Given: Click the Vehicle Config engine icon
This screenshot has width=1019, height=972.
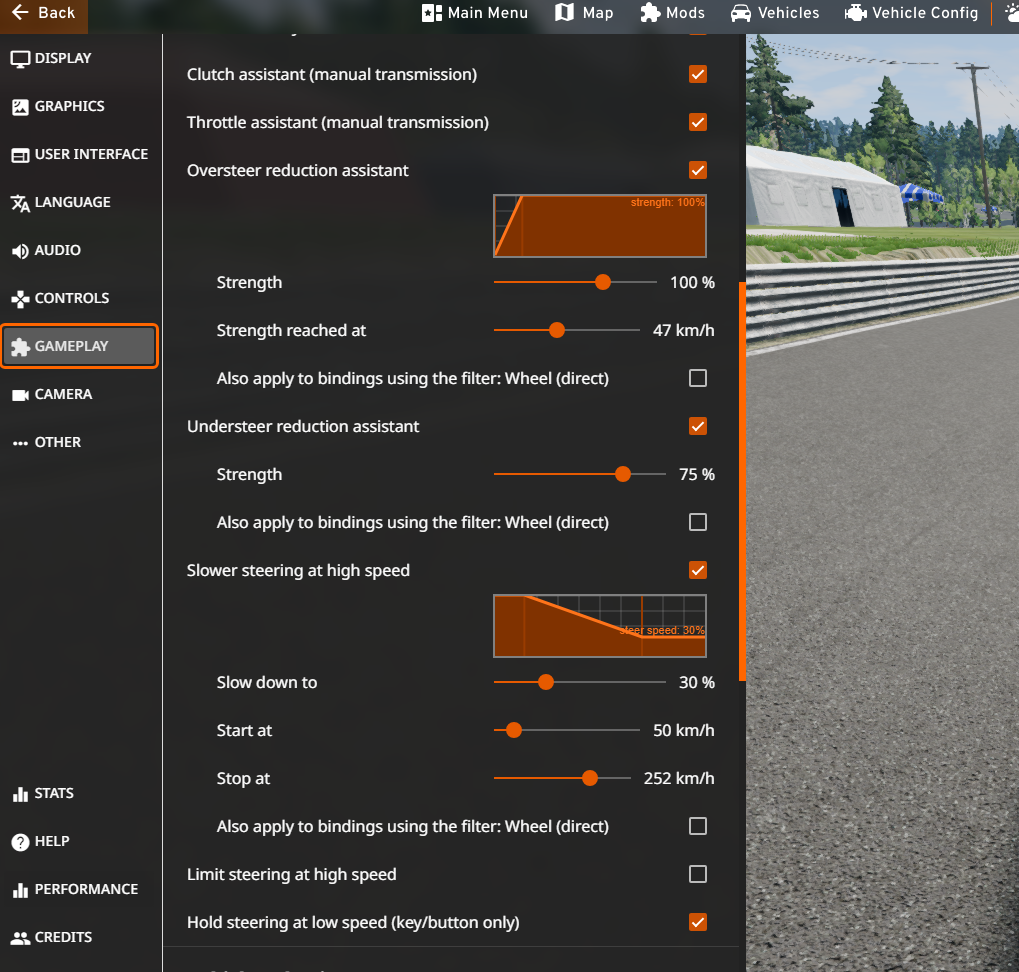Looking at the screenshot, I should click(x=855, y=13).
